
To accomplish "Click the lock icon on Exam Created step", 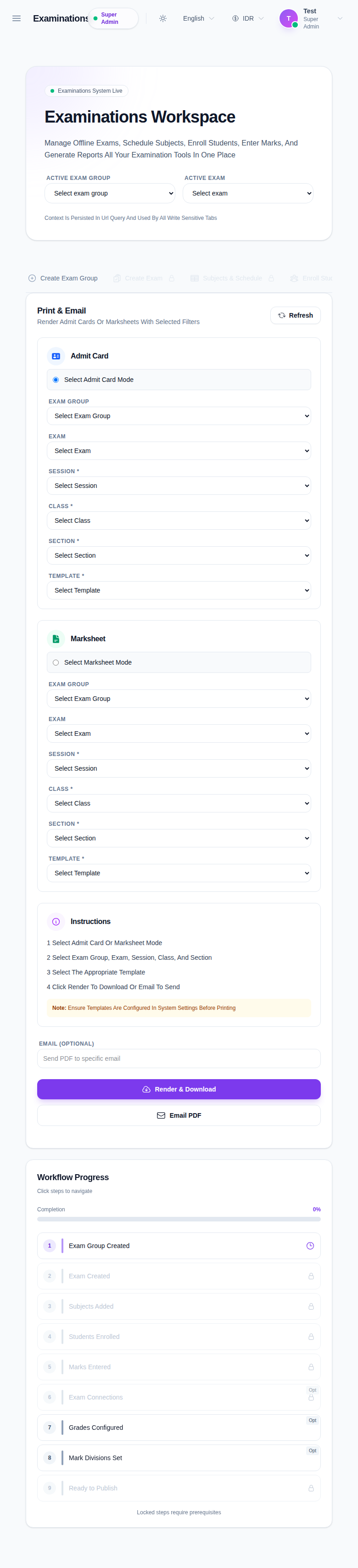I will 311,1276.
